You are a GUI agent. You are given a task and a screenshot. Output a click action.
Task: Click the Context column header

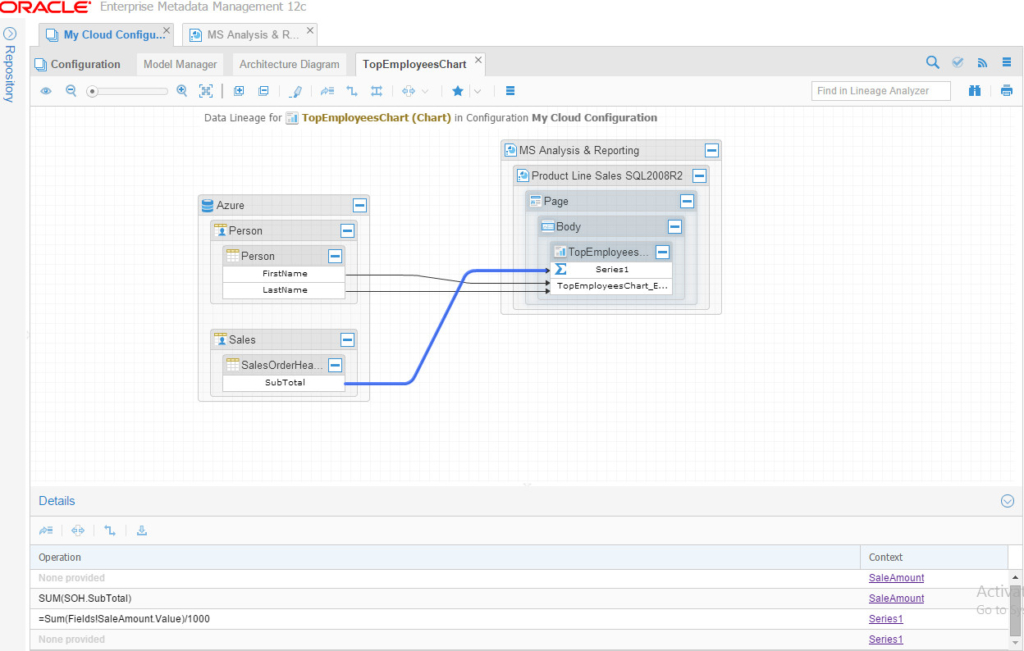point(935,557)
